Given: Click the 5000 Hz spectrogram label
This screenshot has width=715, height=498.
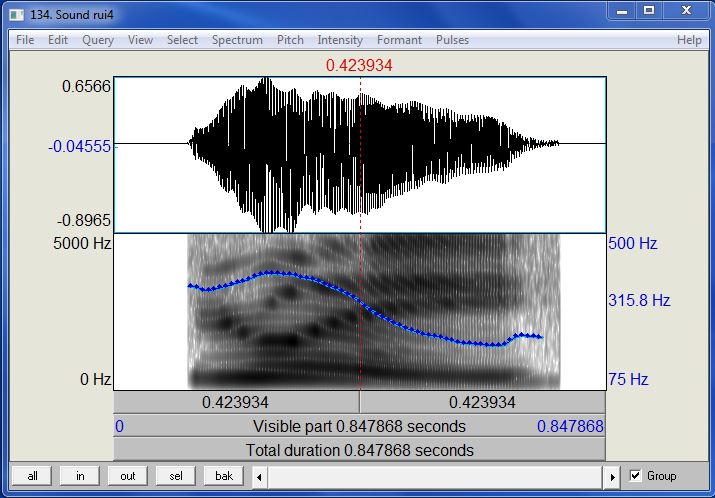Looking at the screenshot, I should point(82,243).
